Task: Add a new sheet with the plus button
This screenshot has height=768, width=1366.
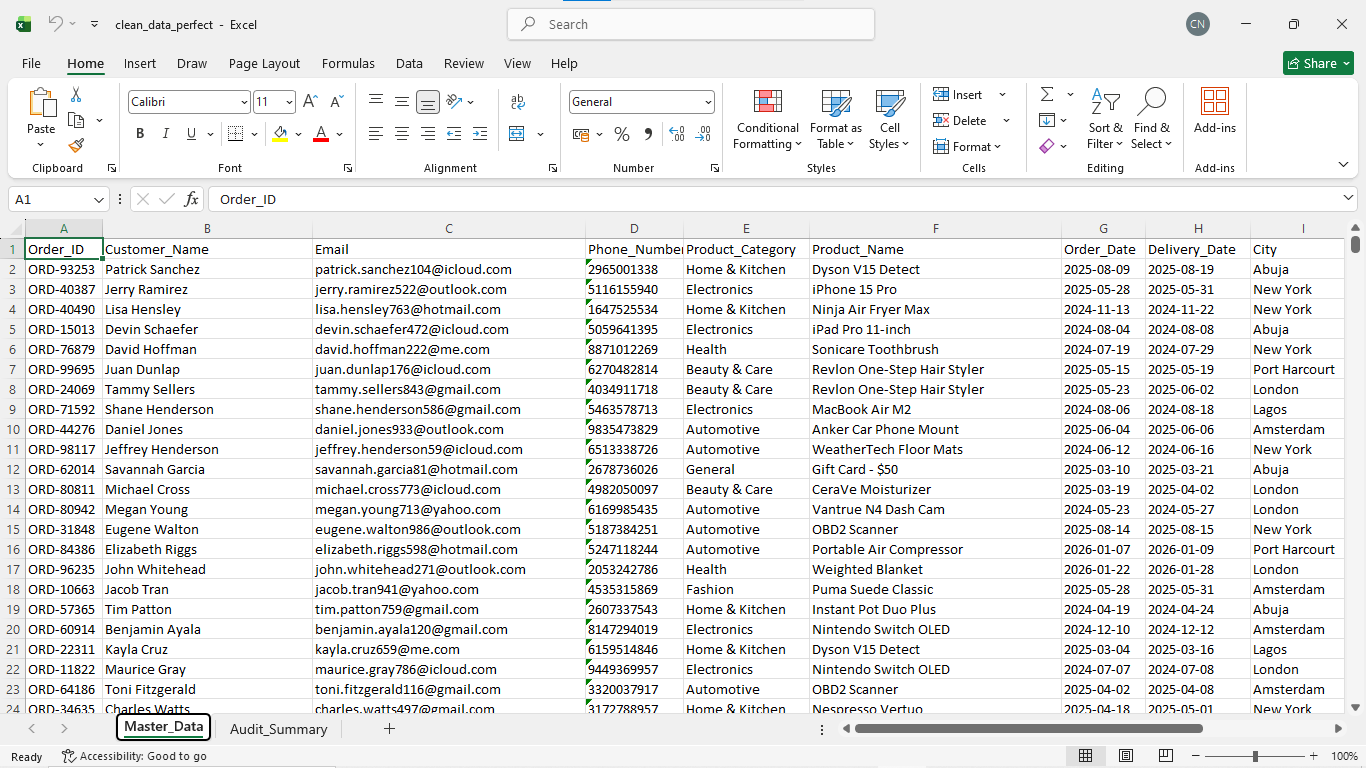Action: (390, 729)
